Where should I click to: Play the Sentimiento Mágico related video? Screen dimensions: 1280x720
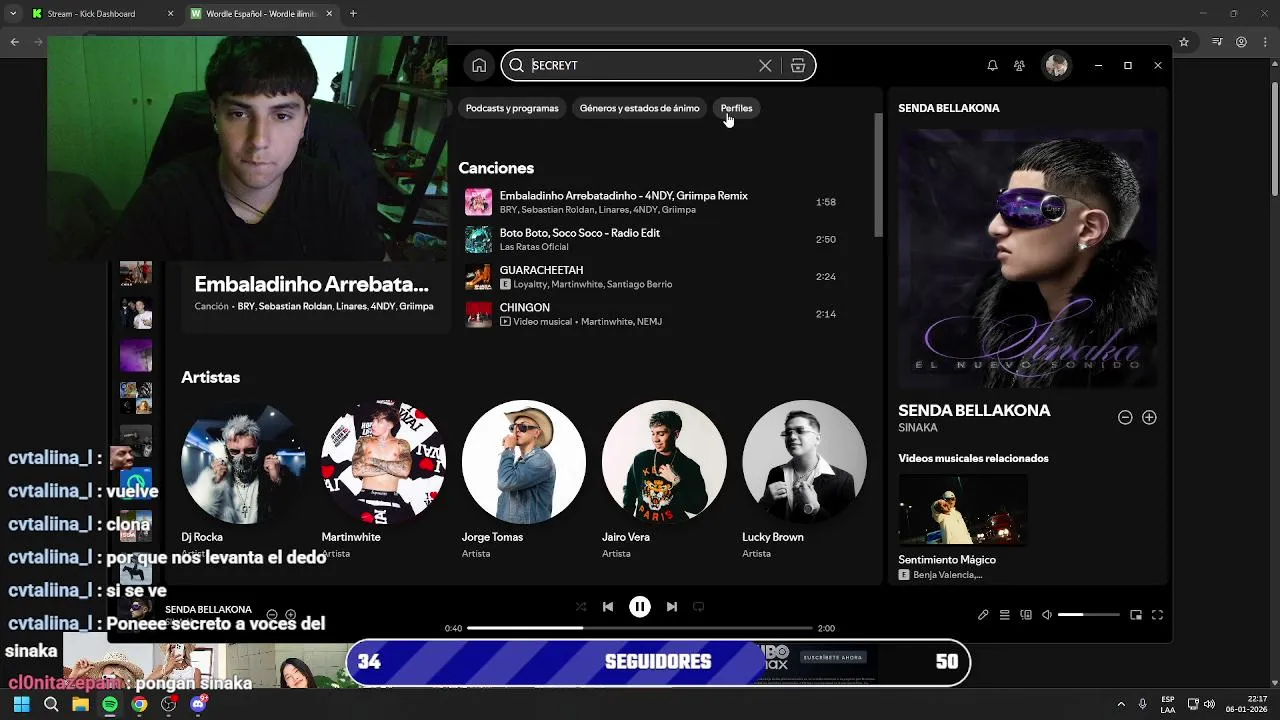click(x=963, y=510)
